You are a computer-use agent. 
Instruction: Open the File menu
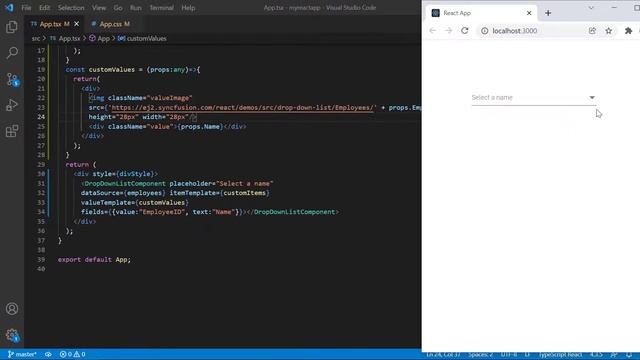26,8
